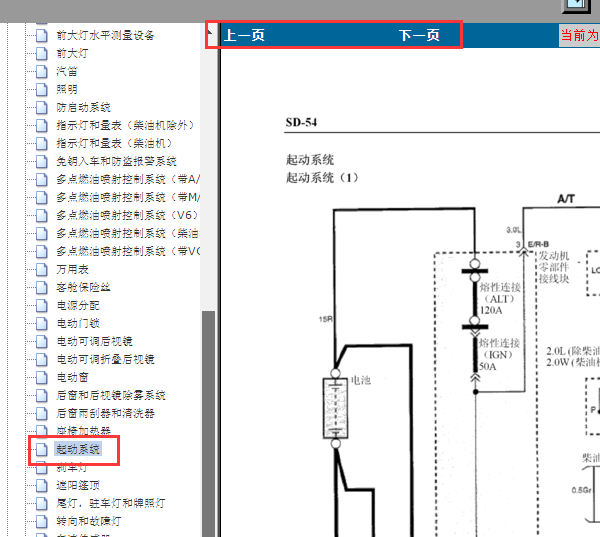Click the 熔性连接 (ALT) 120A label

pos(500,299)
